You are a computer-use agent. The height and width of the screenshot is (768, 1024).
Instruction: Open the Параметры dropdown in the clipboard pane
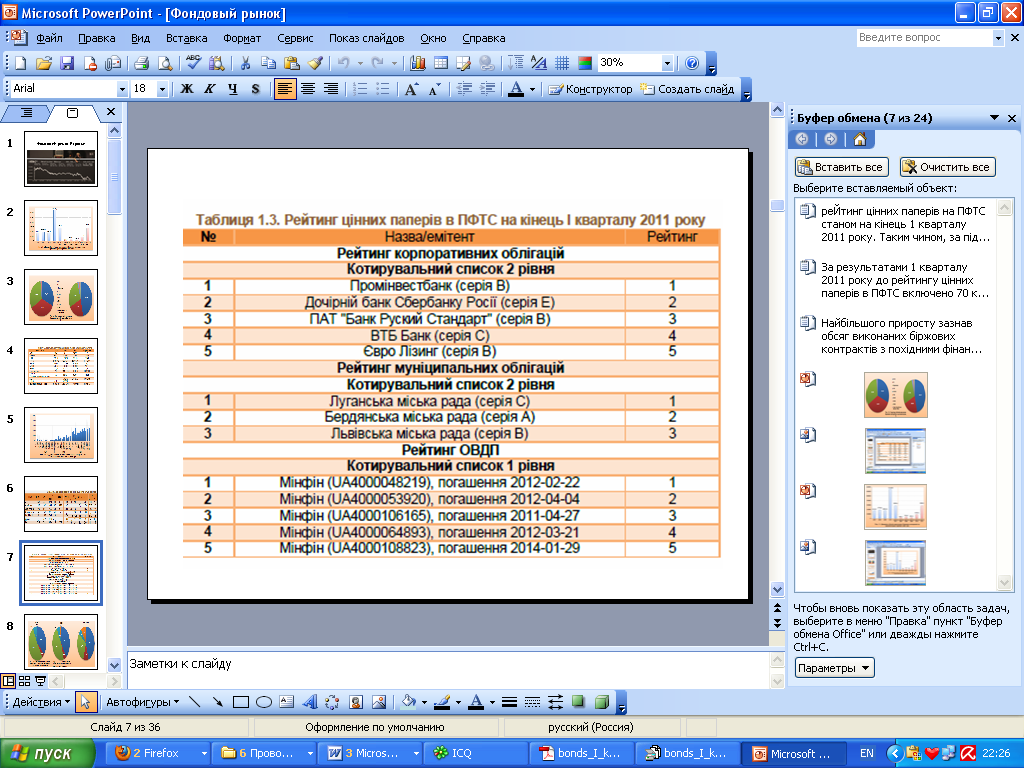[x=835, y=668]
